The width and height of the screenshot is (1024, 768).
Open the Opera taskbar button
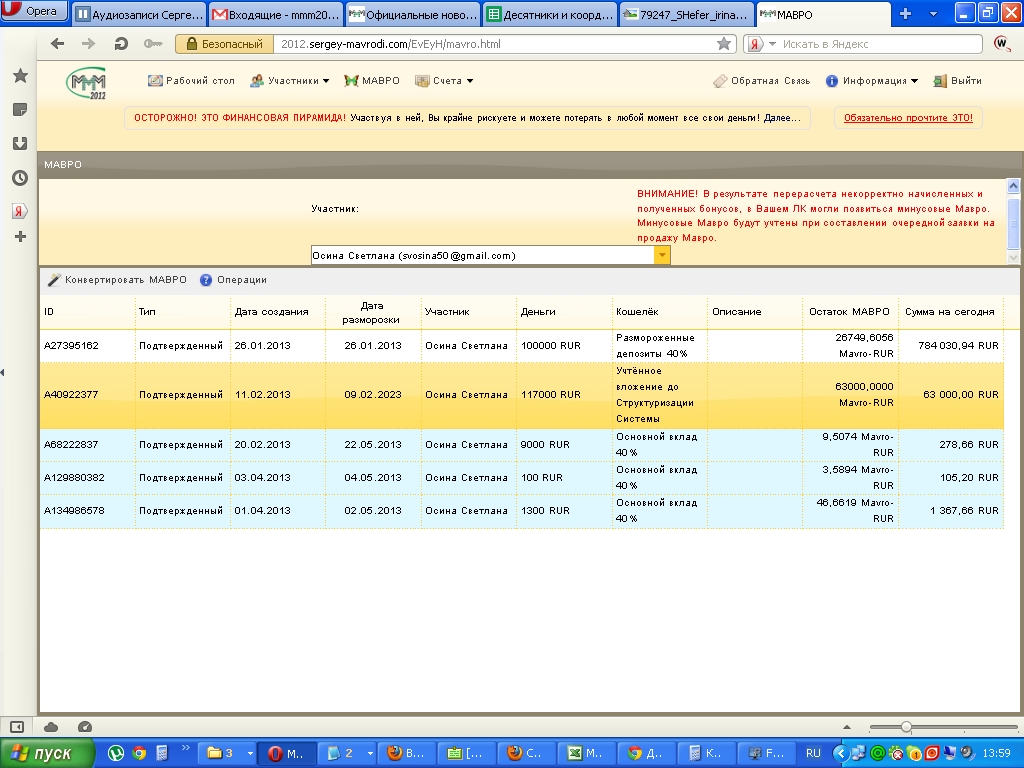click(287, 753)
